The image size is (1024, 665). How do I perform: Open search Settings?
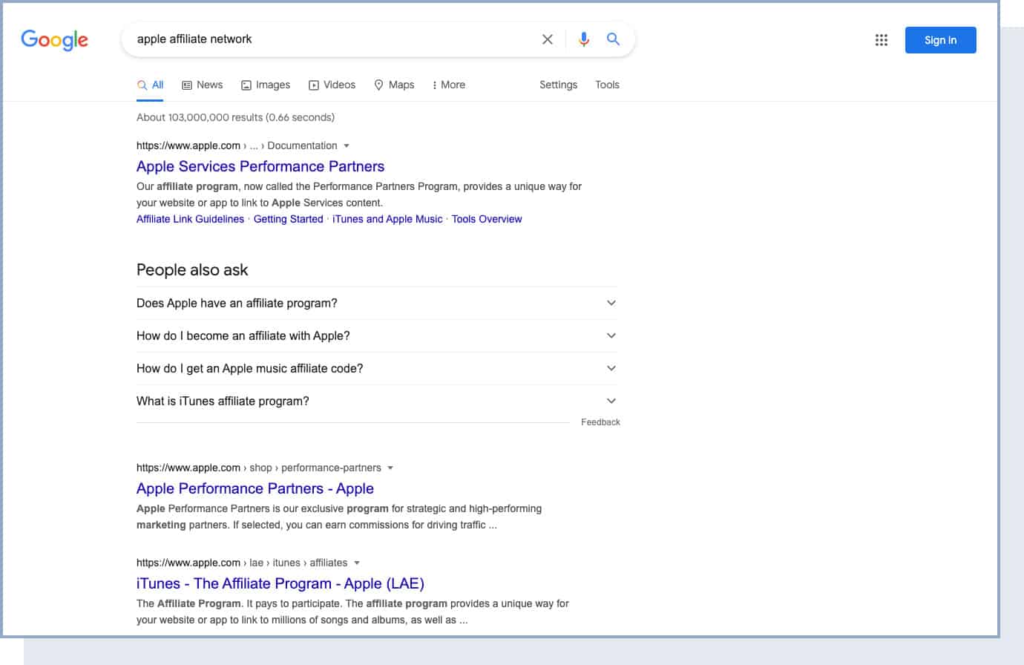click(558, 85)
